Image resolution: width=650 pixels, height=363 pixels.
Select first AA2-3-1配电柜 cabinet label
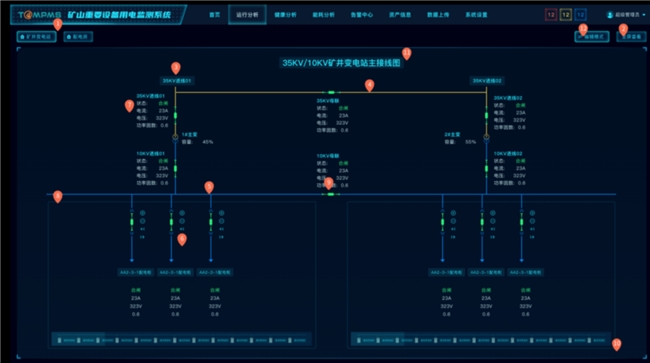(x=136, y=272)
